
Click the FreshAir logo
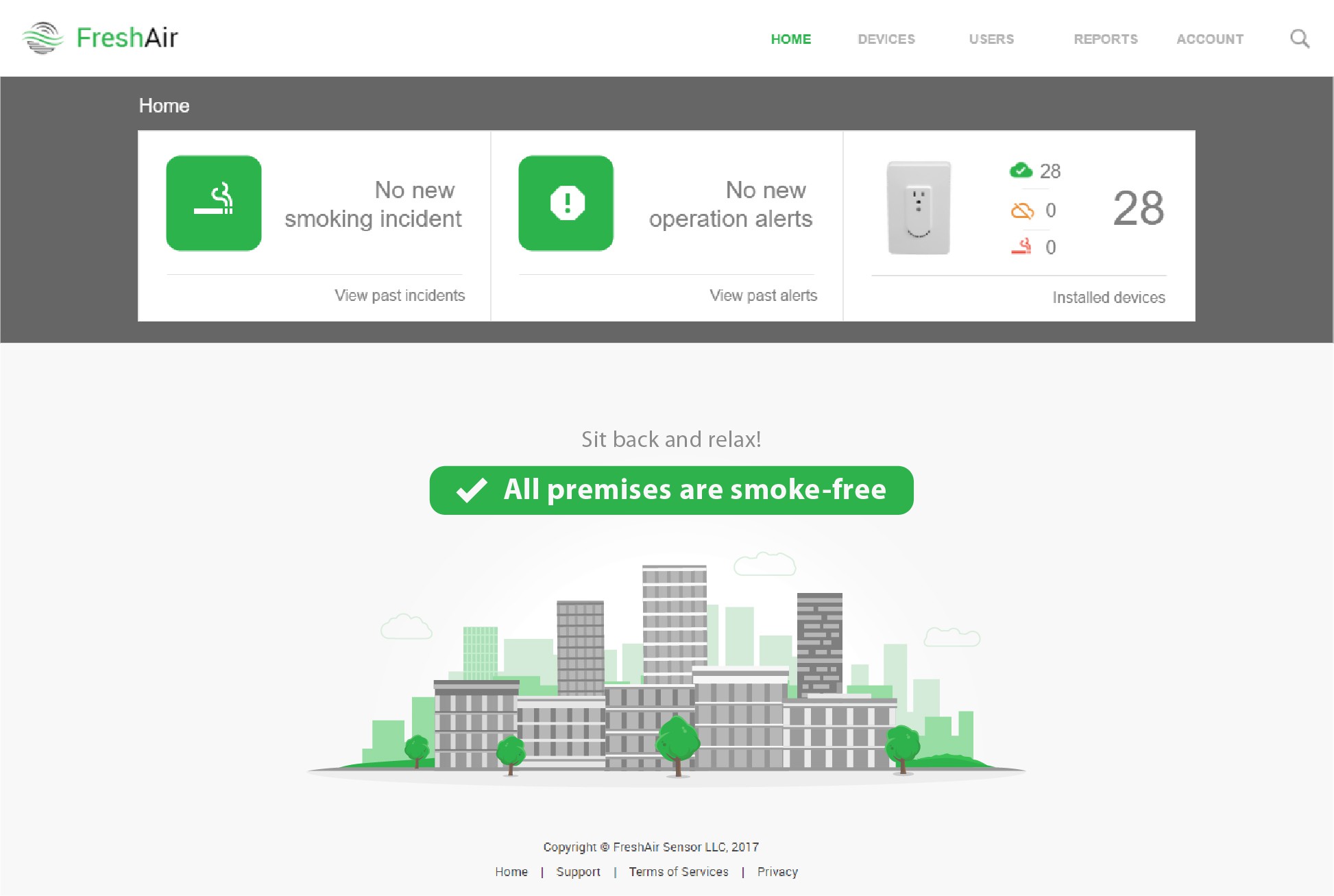point(100,38)
